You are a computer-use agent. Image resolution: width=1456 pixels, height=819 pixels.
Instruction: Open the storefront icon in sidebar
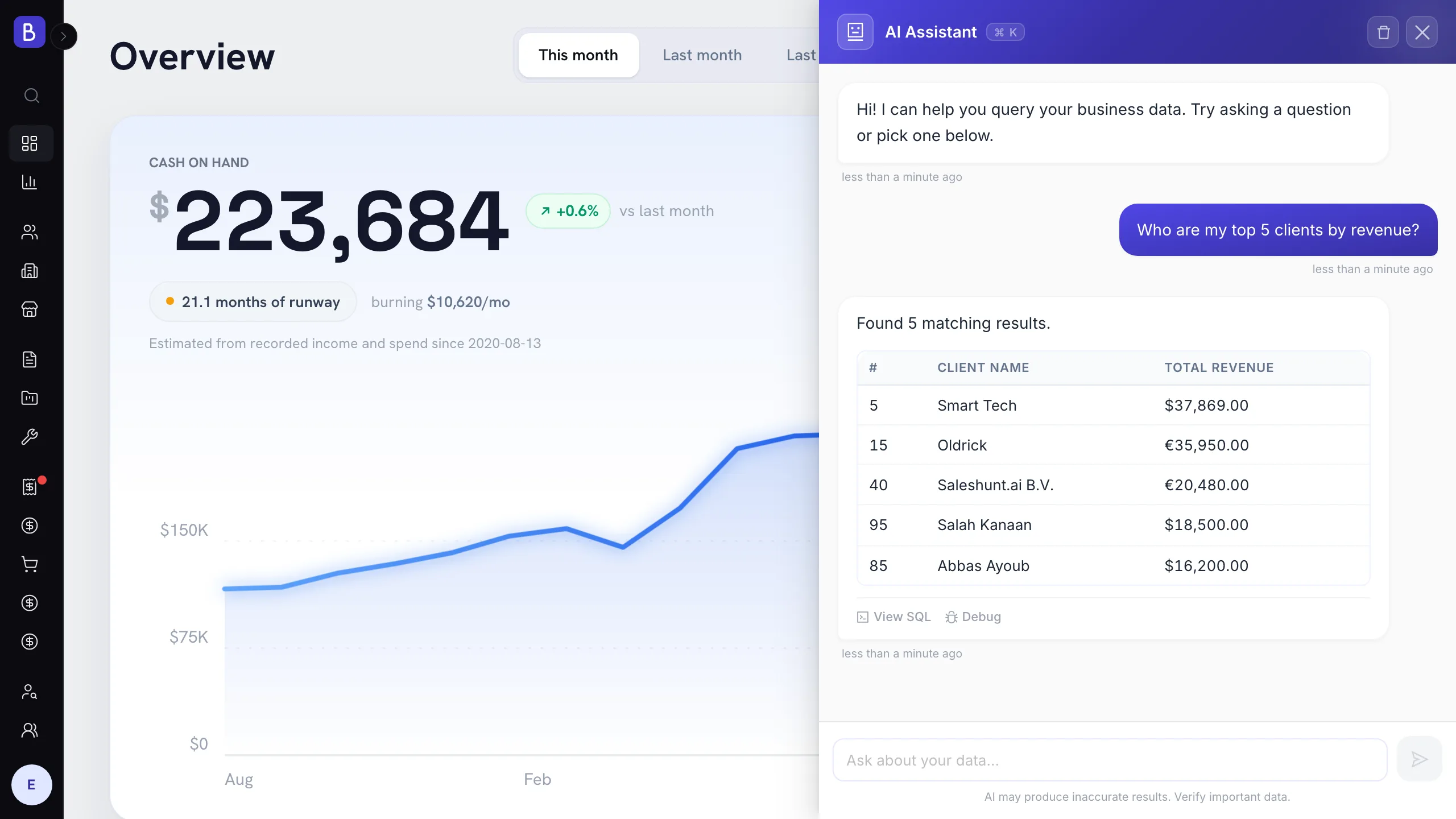click(30, 309)
